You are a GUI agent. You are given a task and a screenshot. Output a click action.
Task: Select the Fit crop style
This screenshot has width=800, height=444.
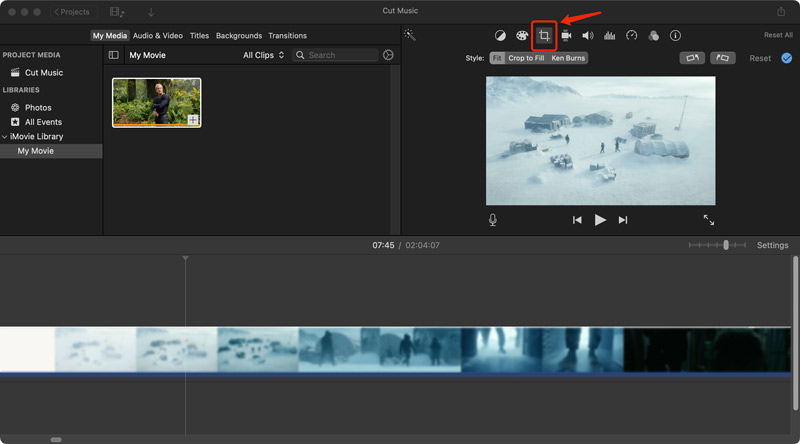(497, 58)
